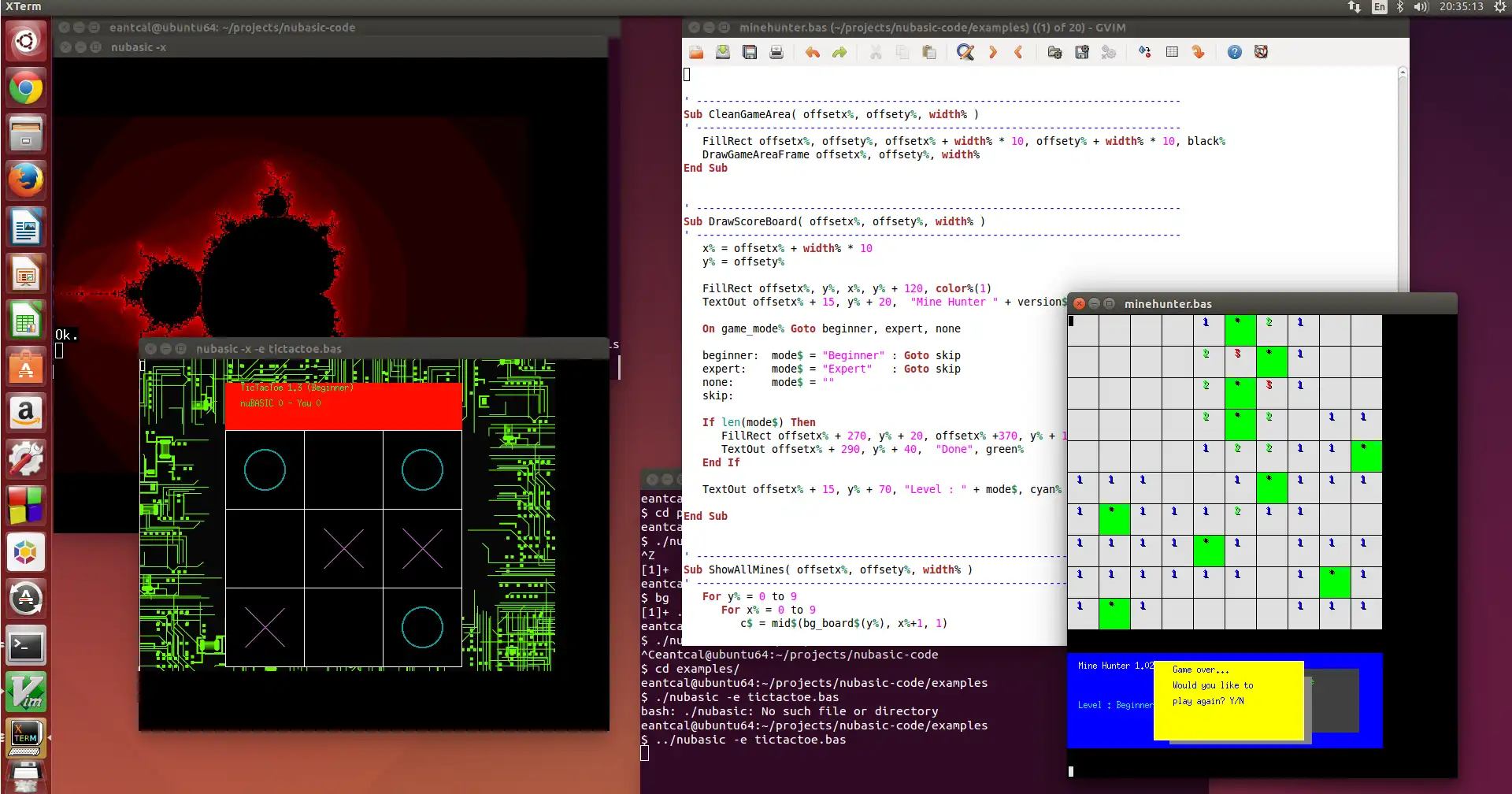1512x794 pixels.
Task: Click the Load session icon in GVIM
Action: [1054, 52]
